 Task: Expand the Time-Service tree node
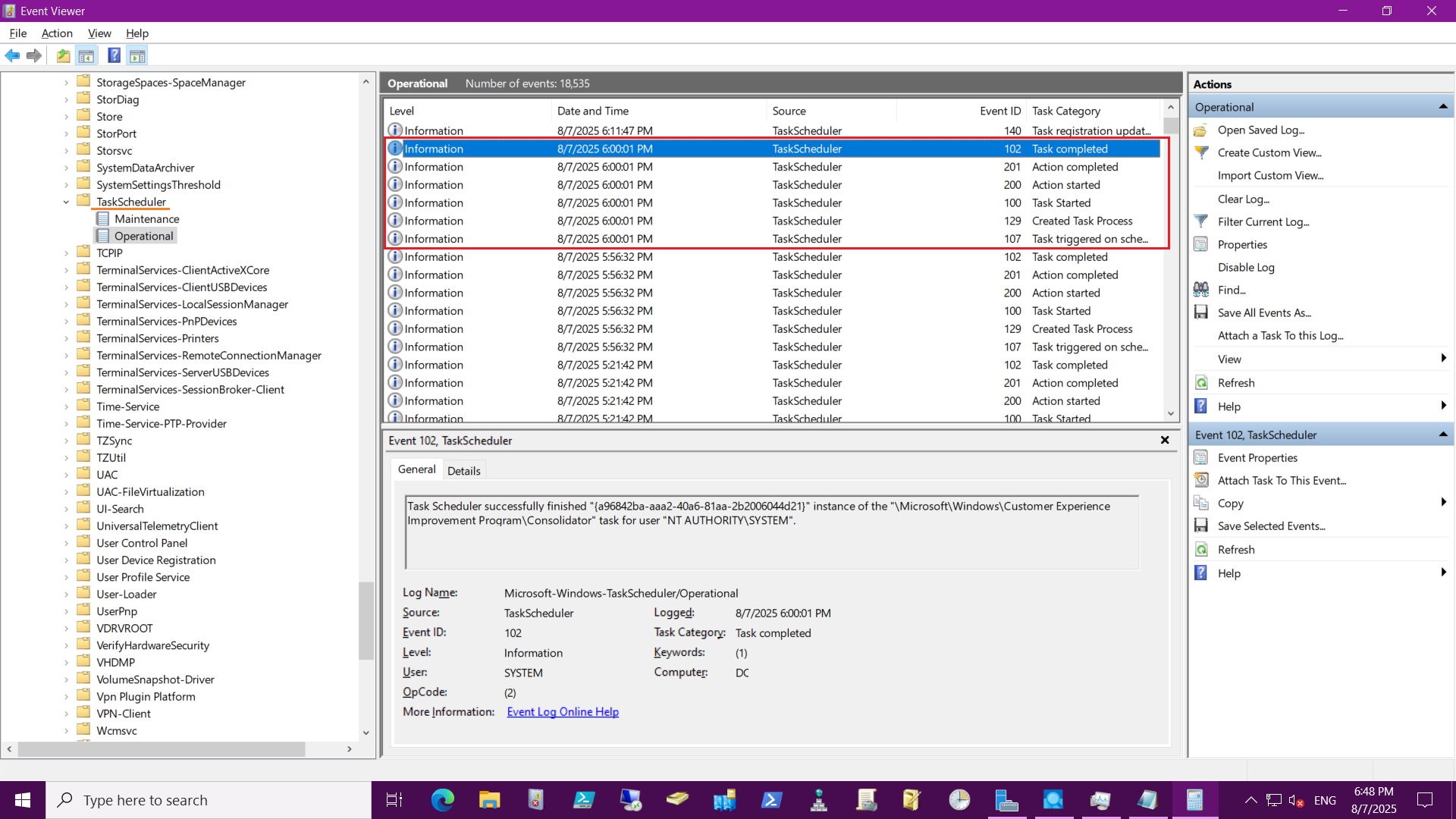click(x=66, y=406)
